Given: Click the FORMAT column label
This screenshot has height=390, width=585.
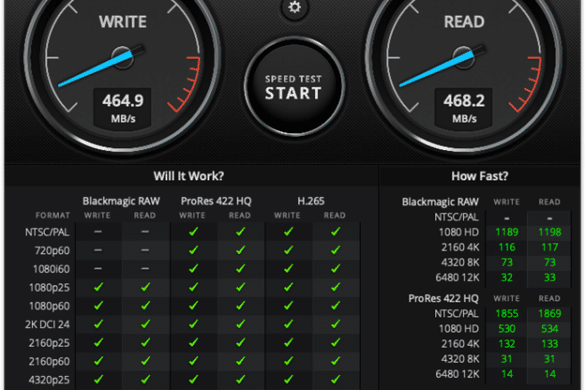Looking at the screenshot, I should pyautogui.click(x=53, y=215).
